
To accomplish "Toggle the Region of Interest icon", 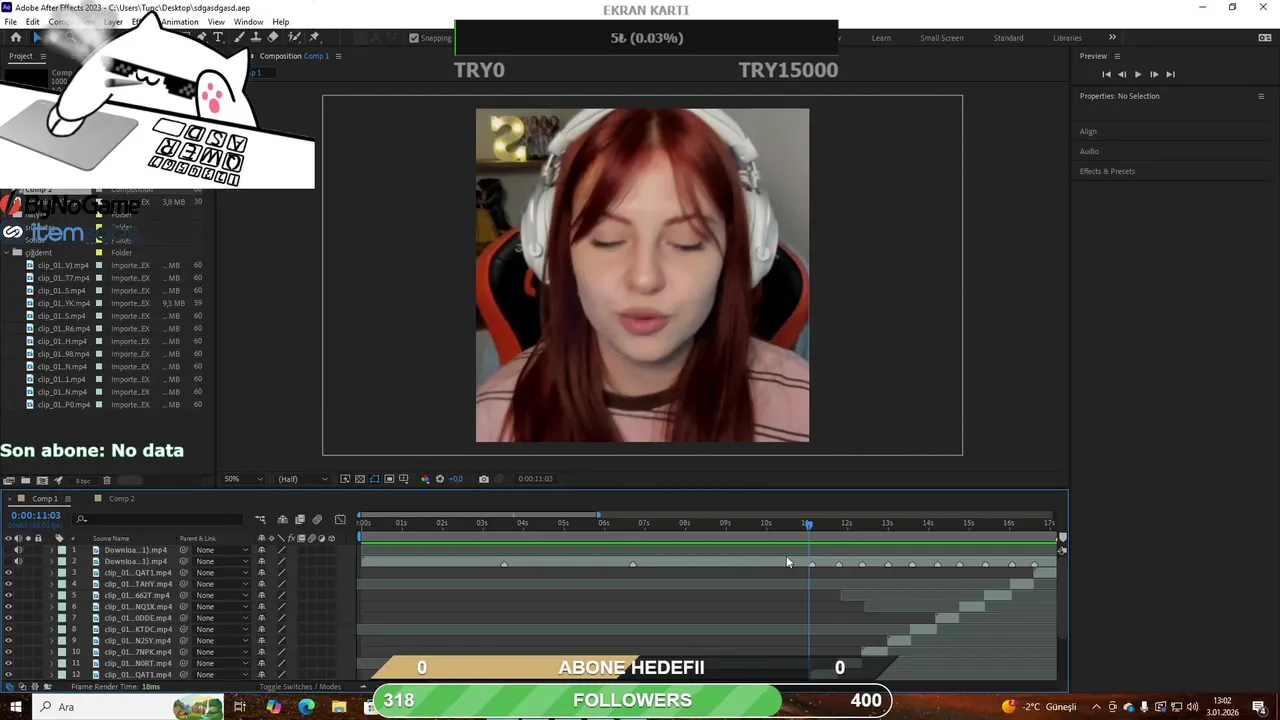I will click(x=389, y=479).
